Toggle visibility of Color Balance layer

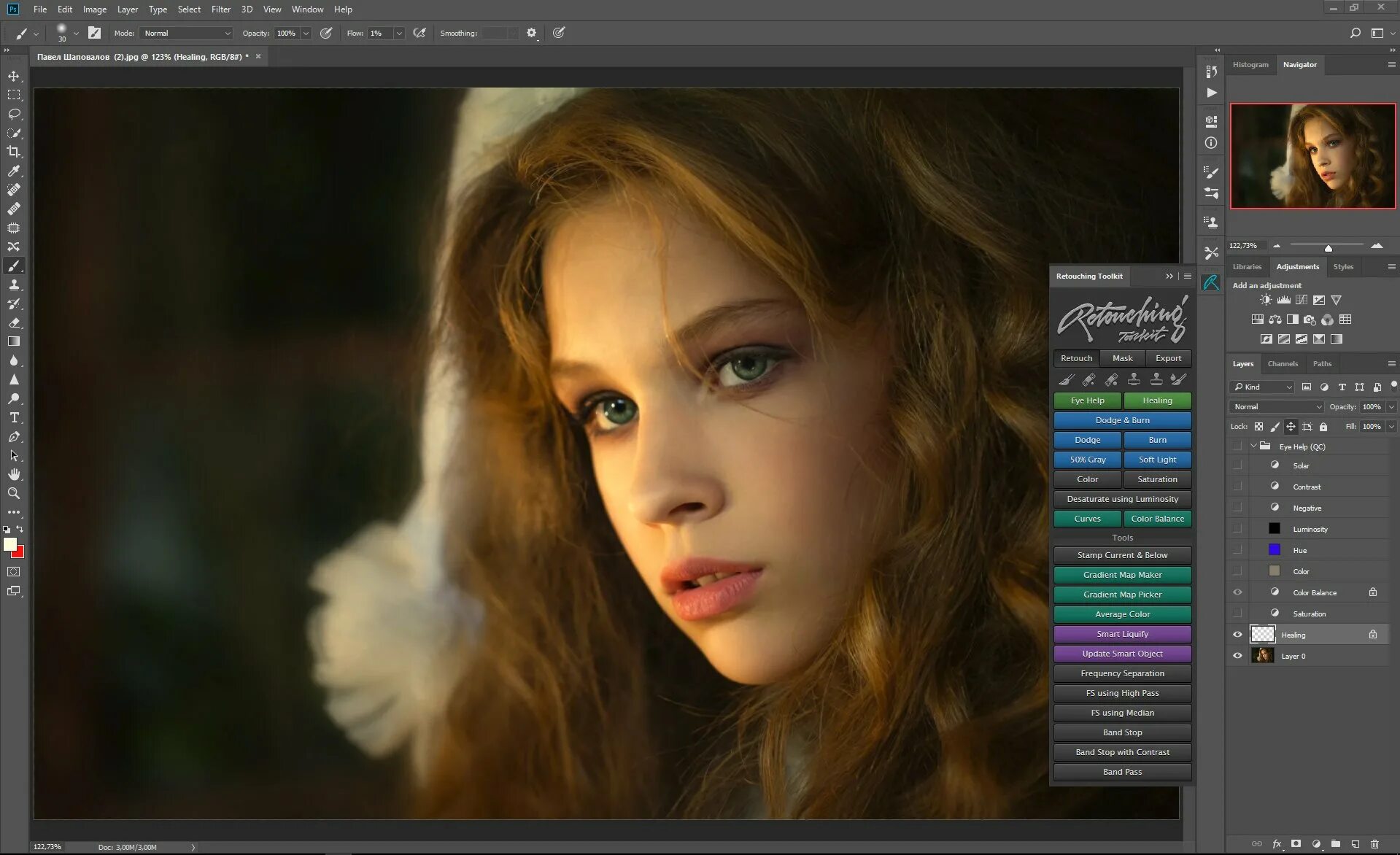pyautogui.click(x=1237, y=592)
